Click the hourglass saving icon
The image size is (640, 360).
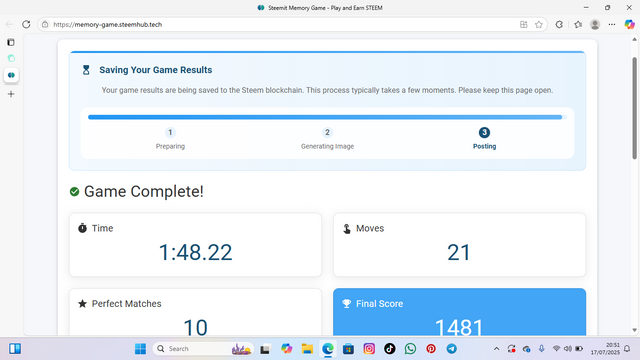click(x=86, y=70)
